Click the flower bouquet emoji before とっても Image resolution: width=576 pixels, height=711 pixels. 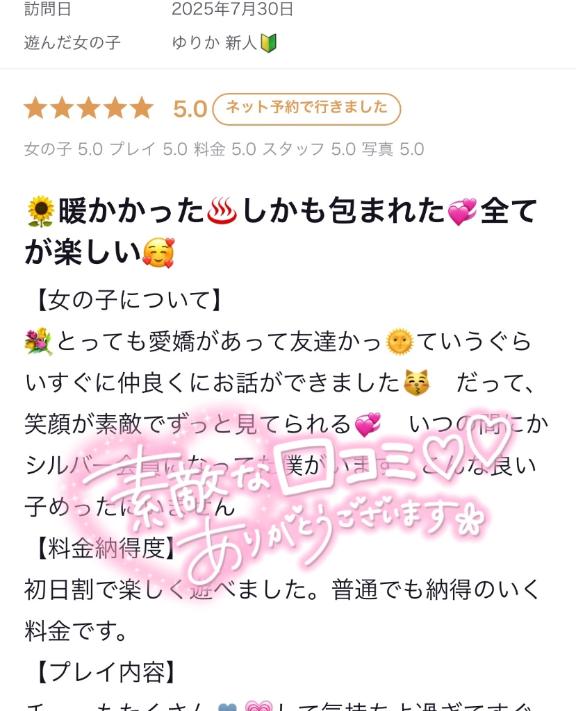pyautogui.click(x=39, y=342)
